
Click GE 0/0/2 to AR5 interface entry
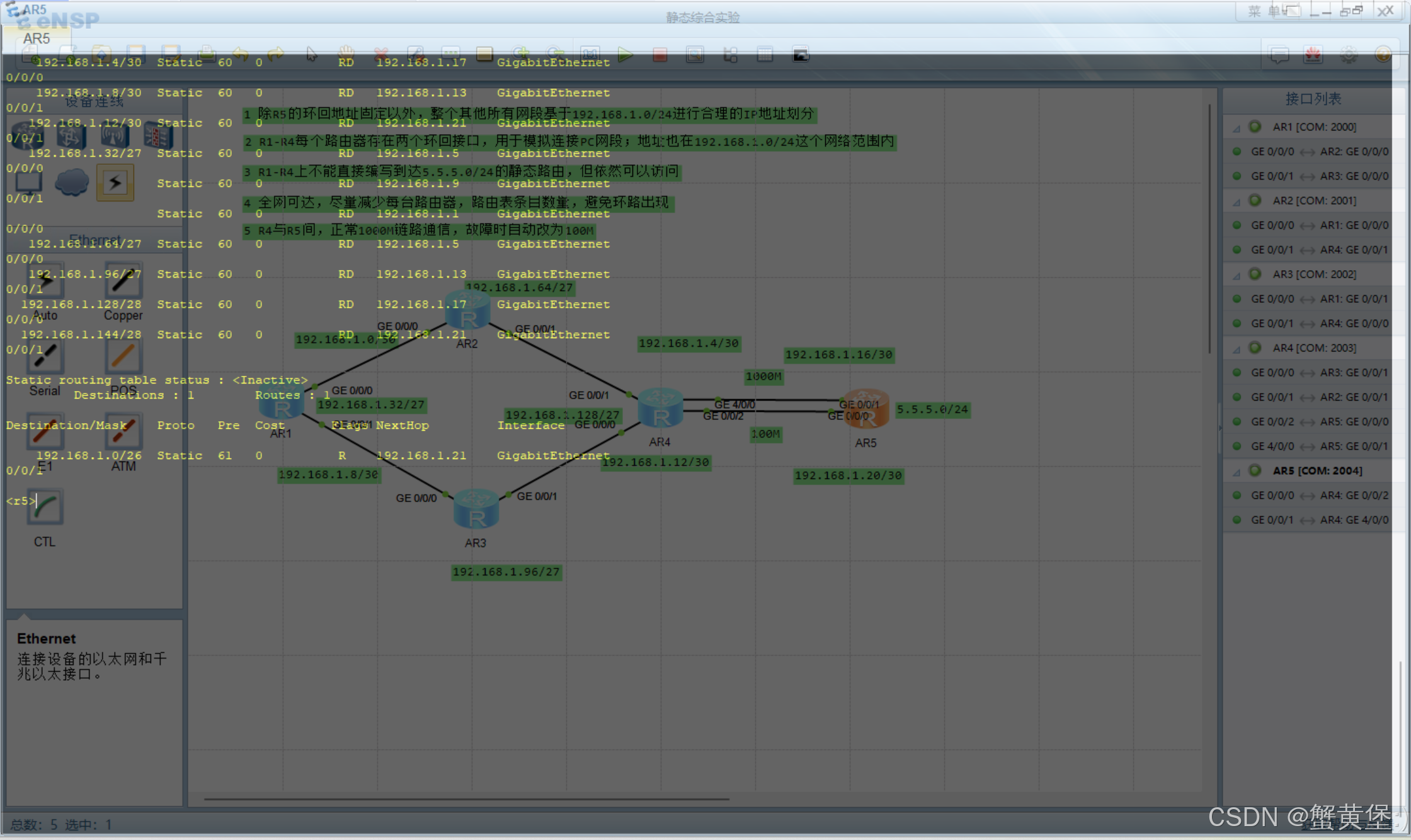1318,422
